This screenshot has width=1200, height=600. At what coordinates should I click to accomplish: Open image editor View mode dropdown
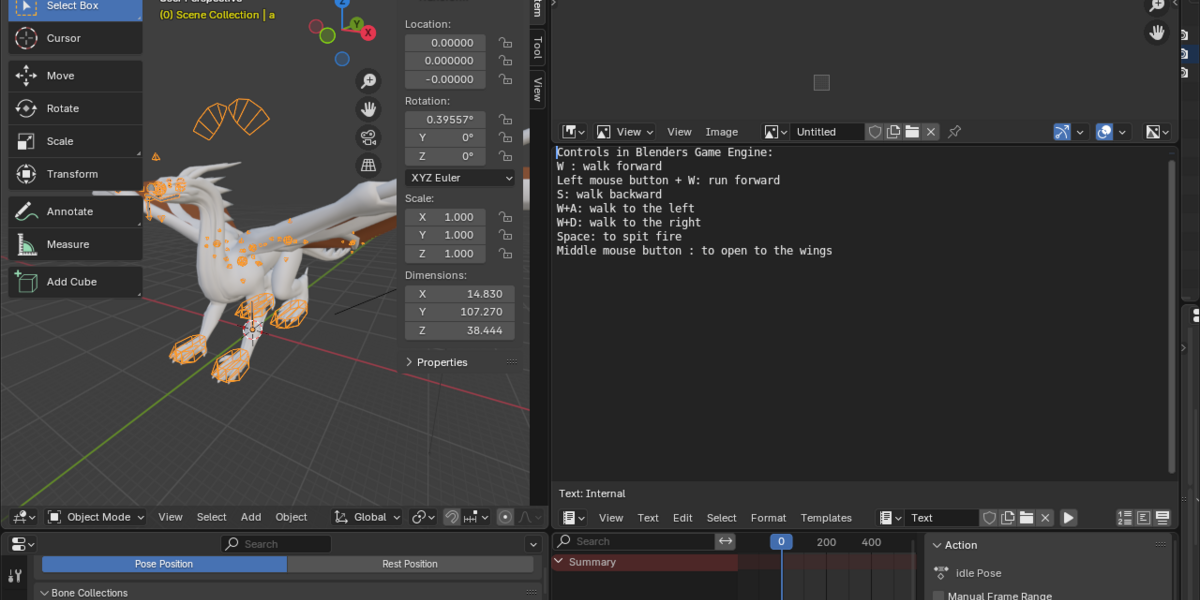(625, 132)
